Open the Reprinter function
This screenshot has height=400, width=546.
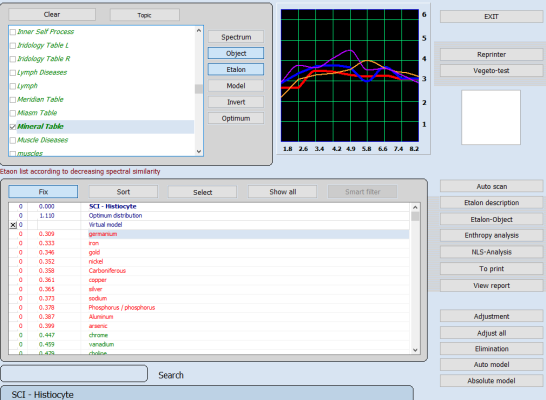[x=491, y=54]
